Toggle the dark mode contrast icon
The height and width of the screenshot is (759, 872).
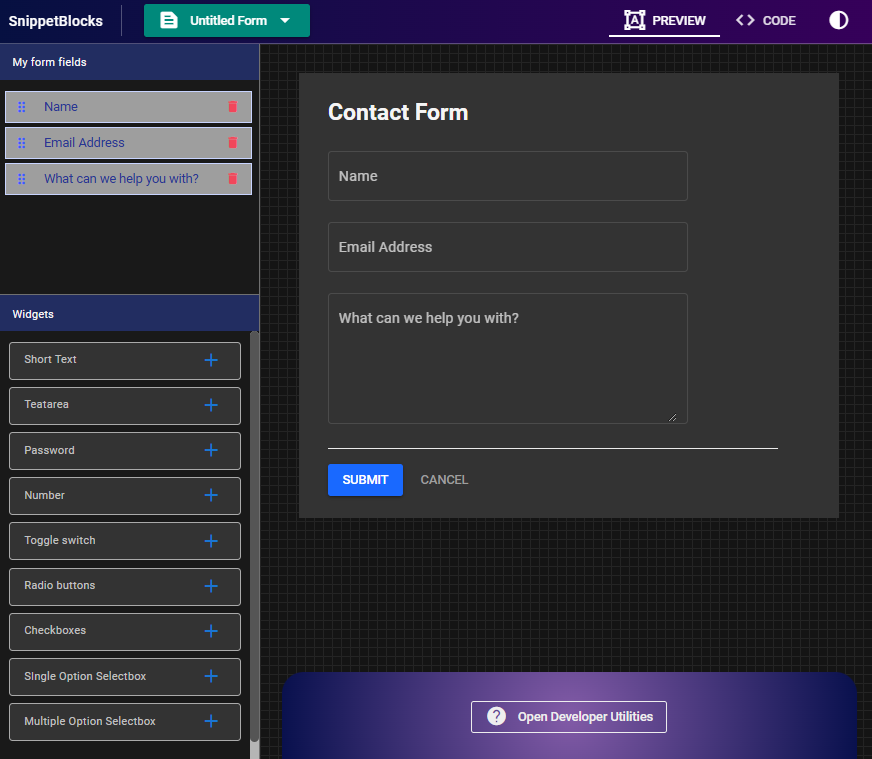point(838,20)
